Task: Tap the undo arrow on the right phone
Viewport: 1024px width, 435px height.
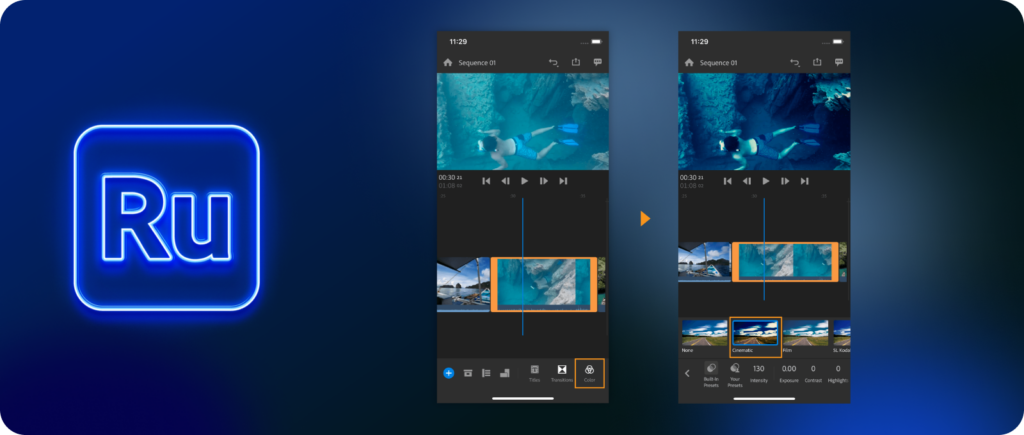Action: click(x=795, y=63)
